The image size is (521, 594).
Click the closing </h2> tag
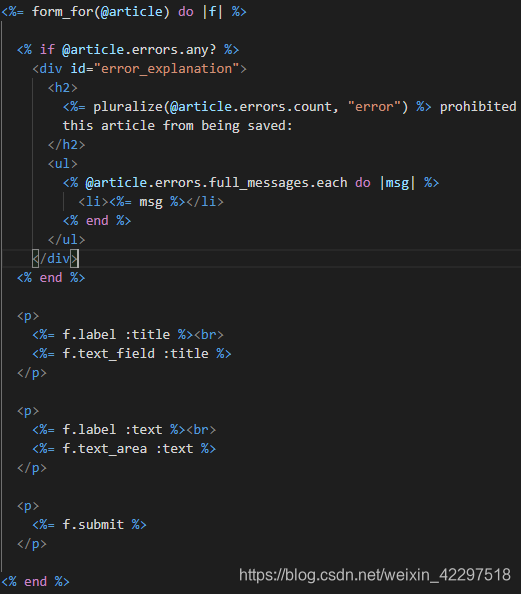(x=66, y=145)
